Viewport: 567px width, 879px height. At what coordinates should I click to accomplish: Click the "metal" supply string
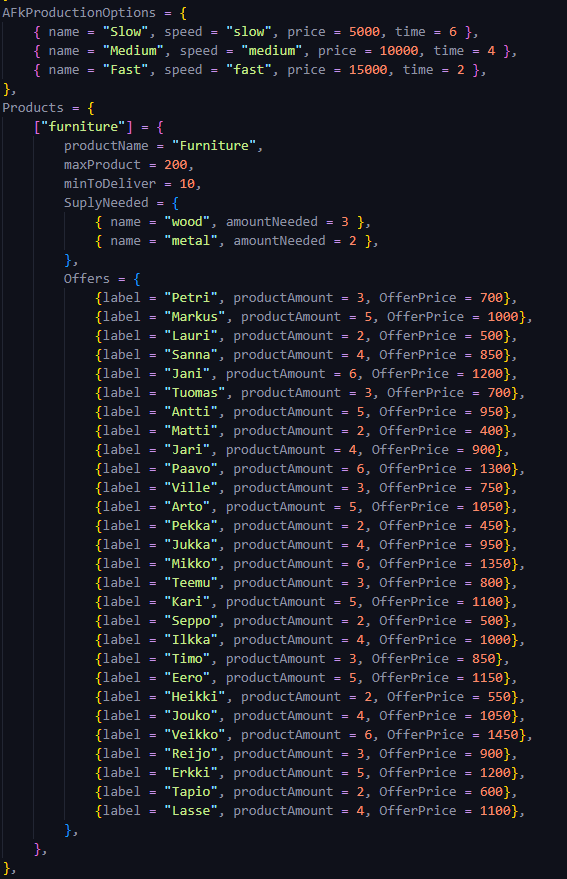coord(191,241)
